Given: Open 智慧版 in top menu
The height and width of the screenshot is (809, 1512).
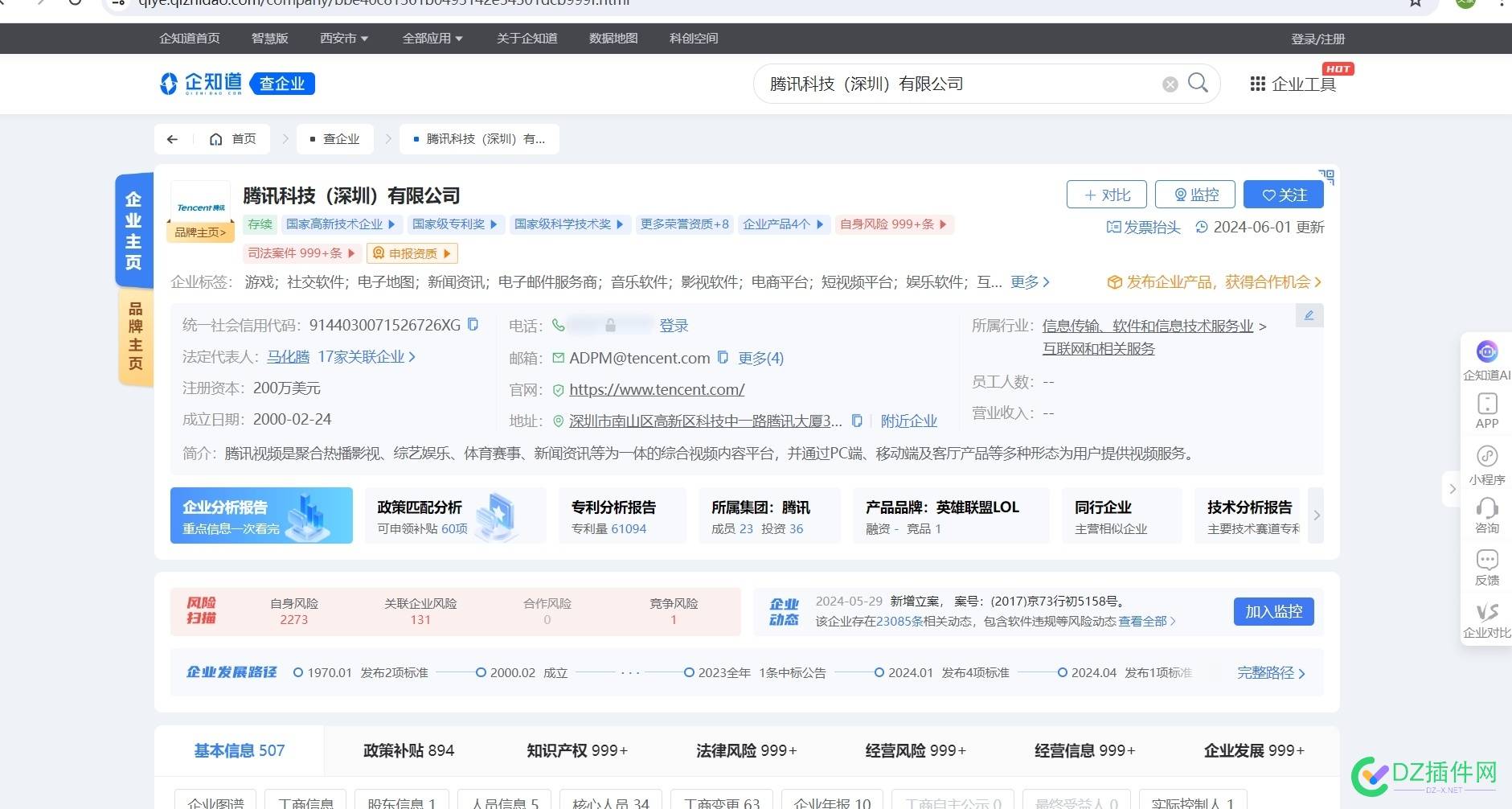Looking at the screenshot, I should tap(270, 39).
